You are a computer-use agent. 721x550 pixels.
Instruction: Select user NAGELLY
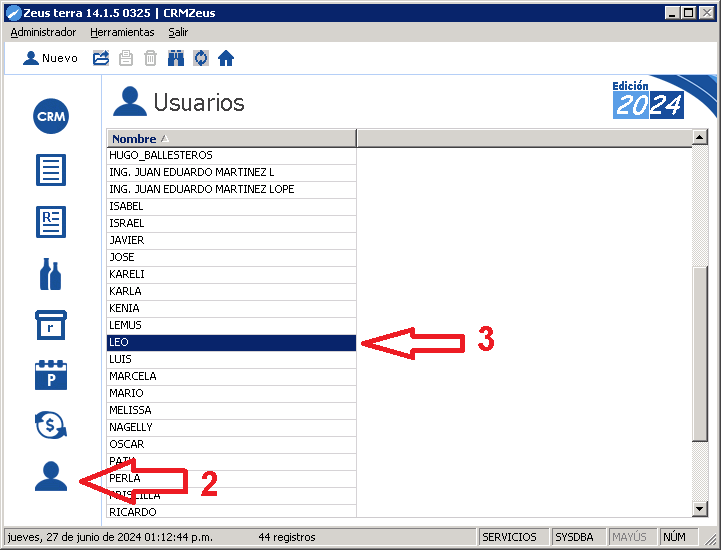[232, 428]
